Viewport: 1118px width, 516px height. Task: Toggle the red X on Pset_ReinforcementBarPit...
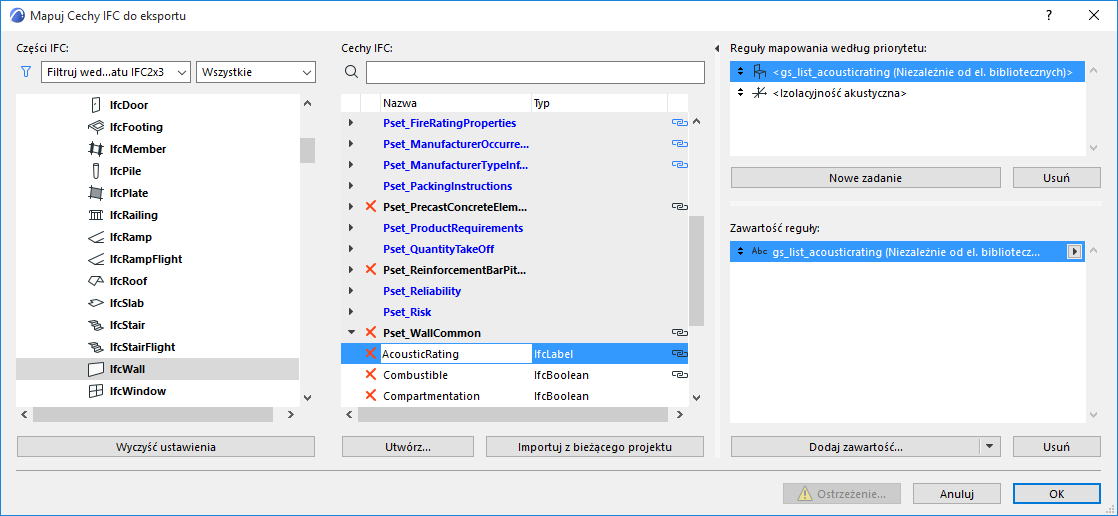click(x=371, y=270)
